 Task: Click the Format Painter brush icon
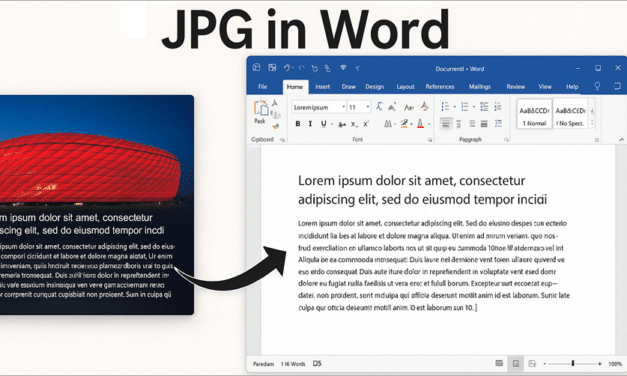click(x=276, y=126)
